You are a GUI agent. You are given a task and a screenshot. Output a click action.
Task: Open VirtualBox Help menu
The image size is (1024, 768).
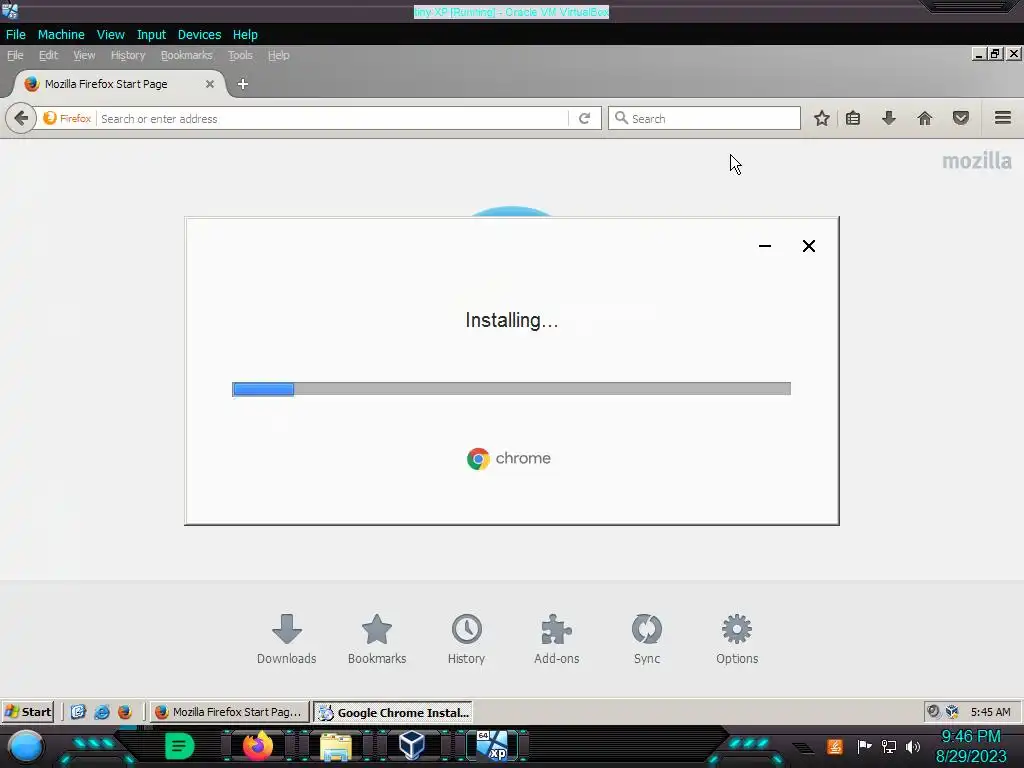click(245, 35)
